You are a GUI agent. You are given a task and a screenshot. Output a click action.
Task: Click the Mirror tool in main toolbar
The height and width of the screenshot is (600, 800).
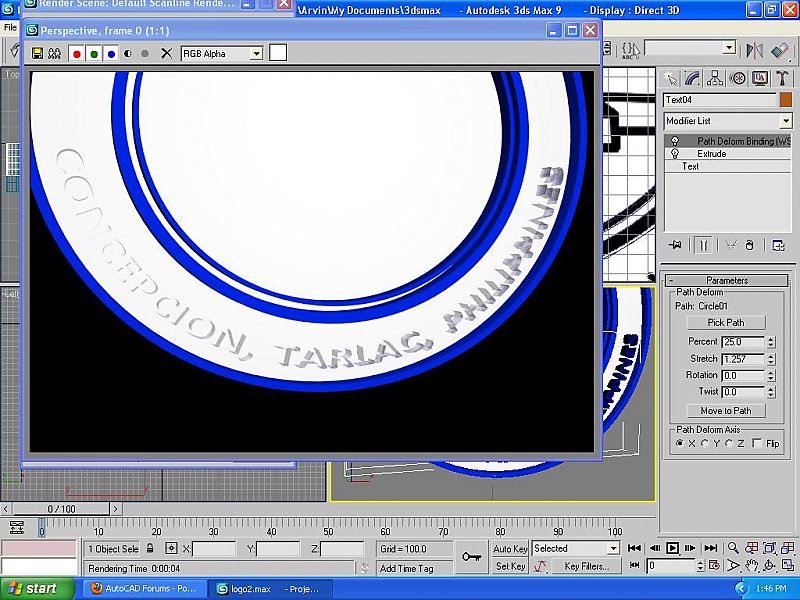[x=755, y=50]
